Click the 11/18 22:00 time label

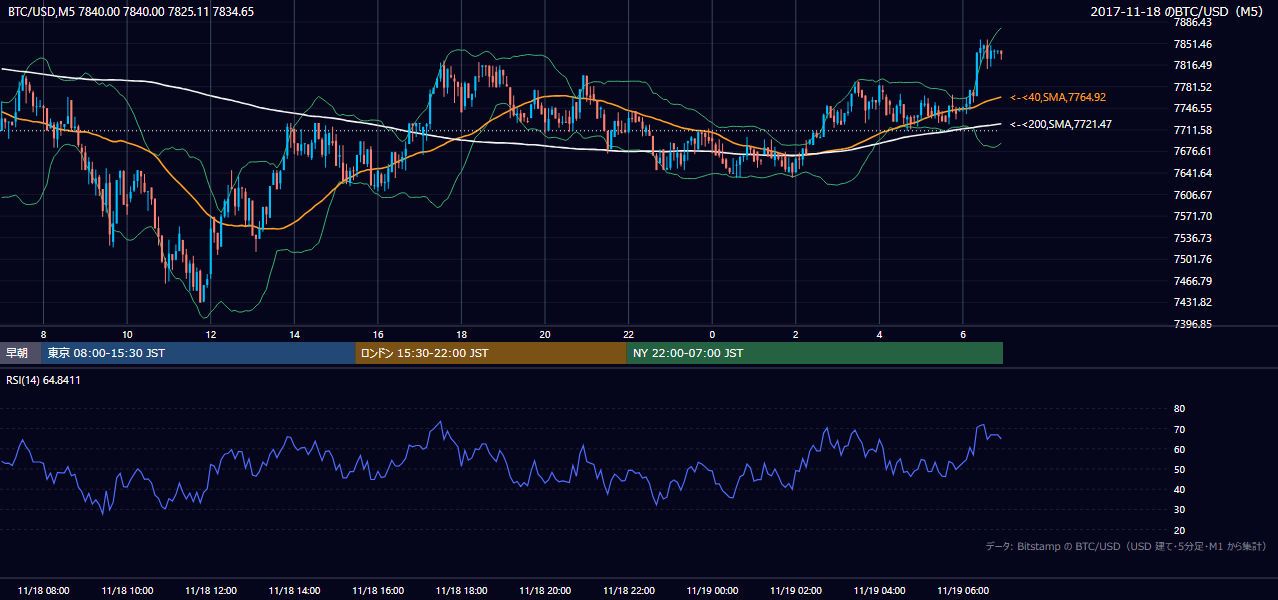click(628, 591)
